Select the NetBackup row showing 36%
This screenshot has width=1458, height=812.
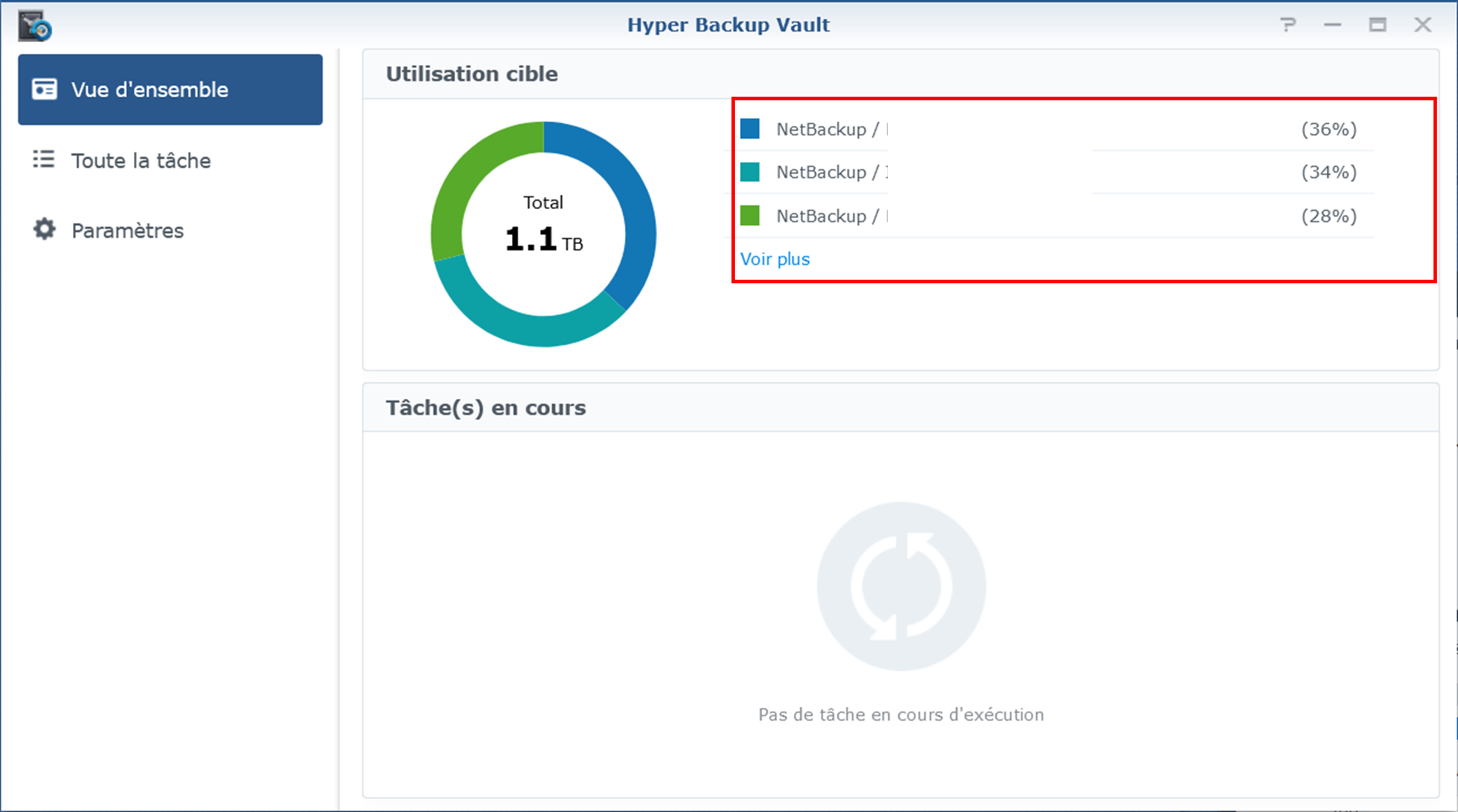1048,129
